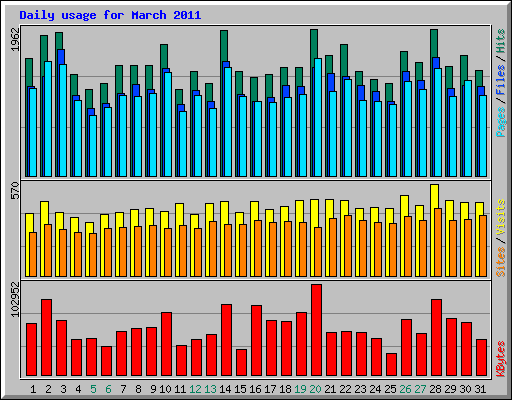Click the 'Visits' legend label
512x400 pixels.
click(501, 217)
